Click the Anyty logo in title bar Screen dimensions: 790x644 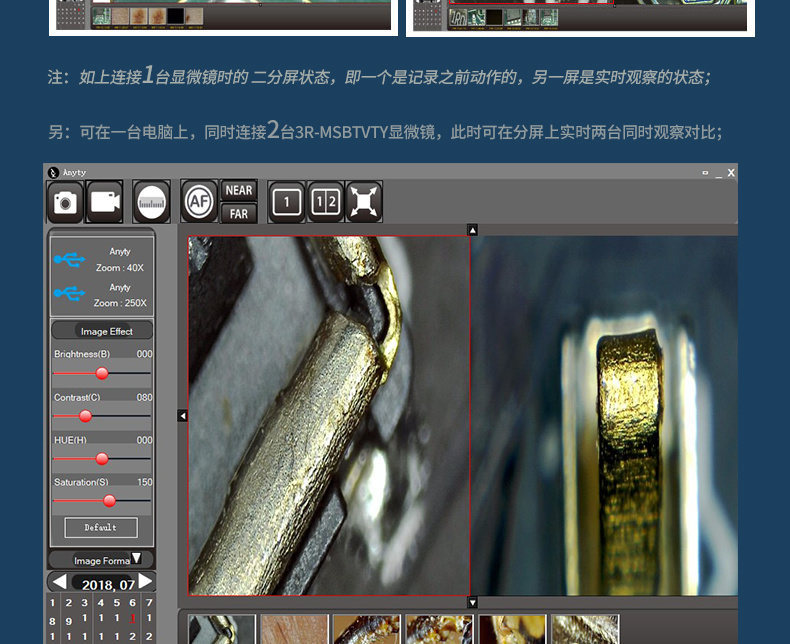53,172
